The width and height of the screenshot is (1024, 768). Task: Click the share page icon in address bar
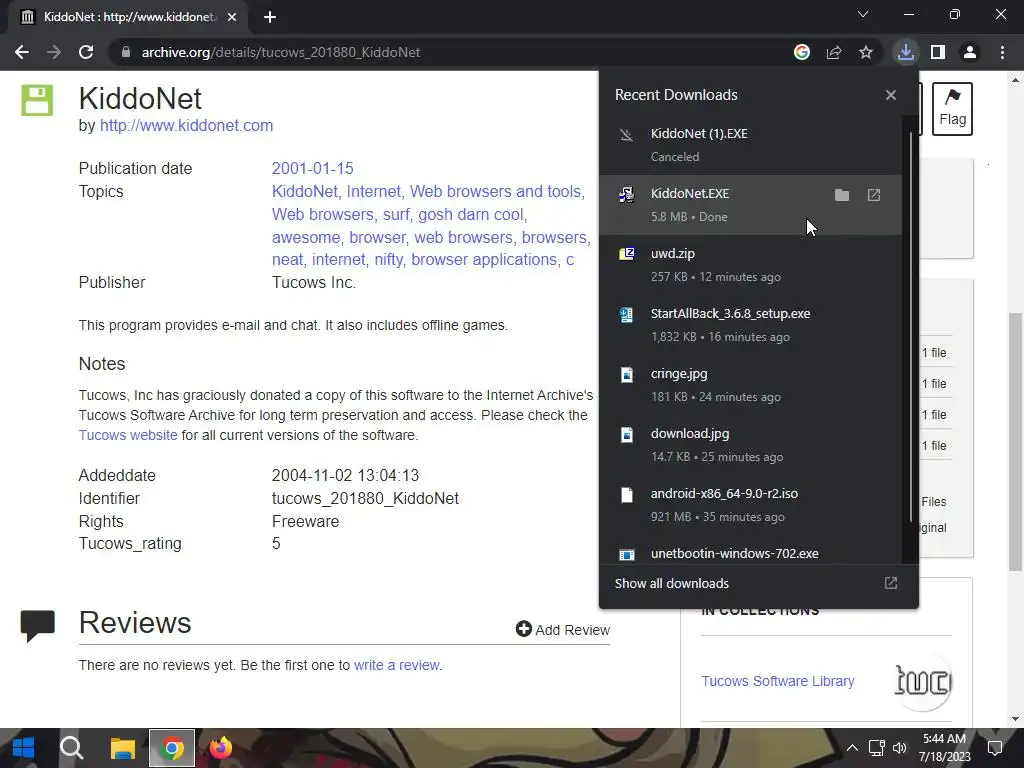point(834,52)
